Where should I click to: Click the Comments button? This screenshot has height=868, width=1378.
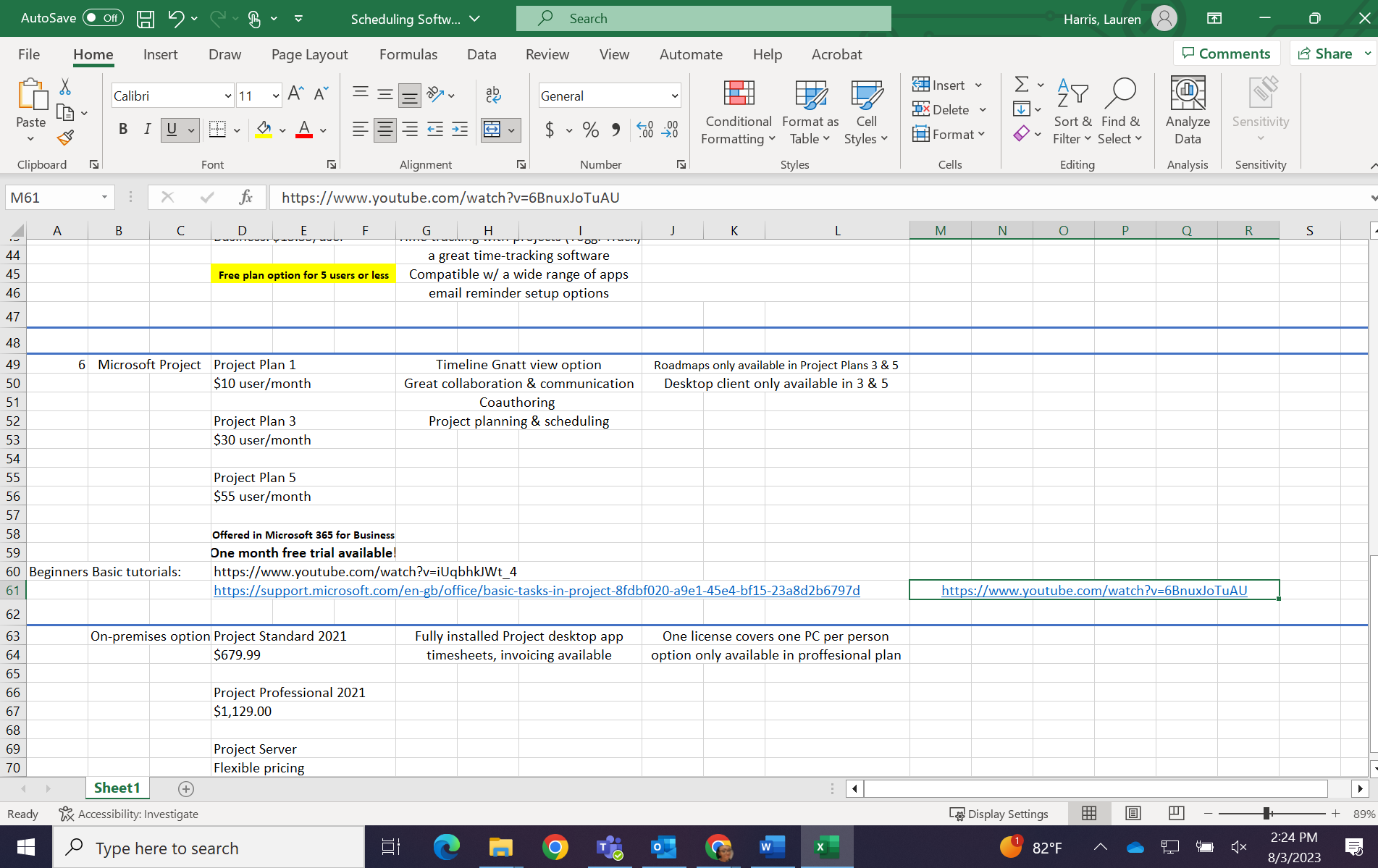(1226, 54)
